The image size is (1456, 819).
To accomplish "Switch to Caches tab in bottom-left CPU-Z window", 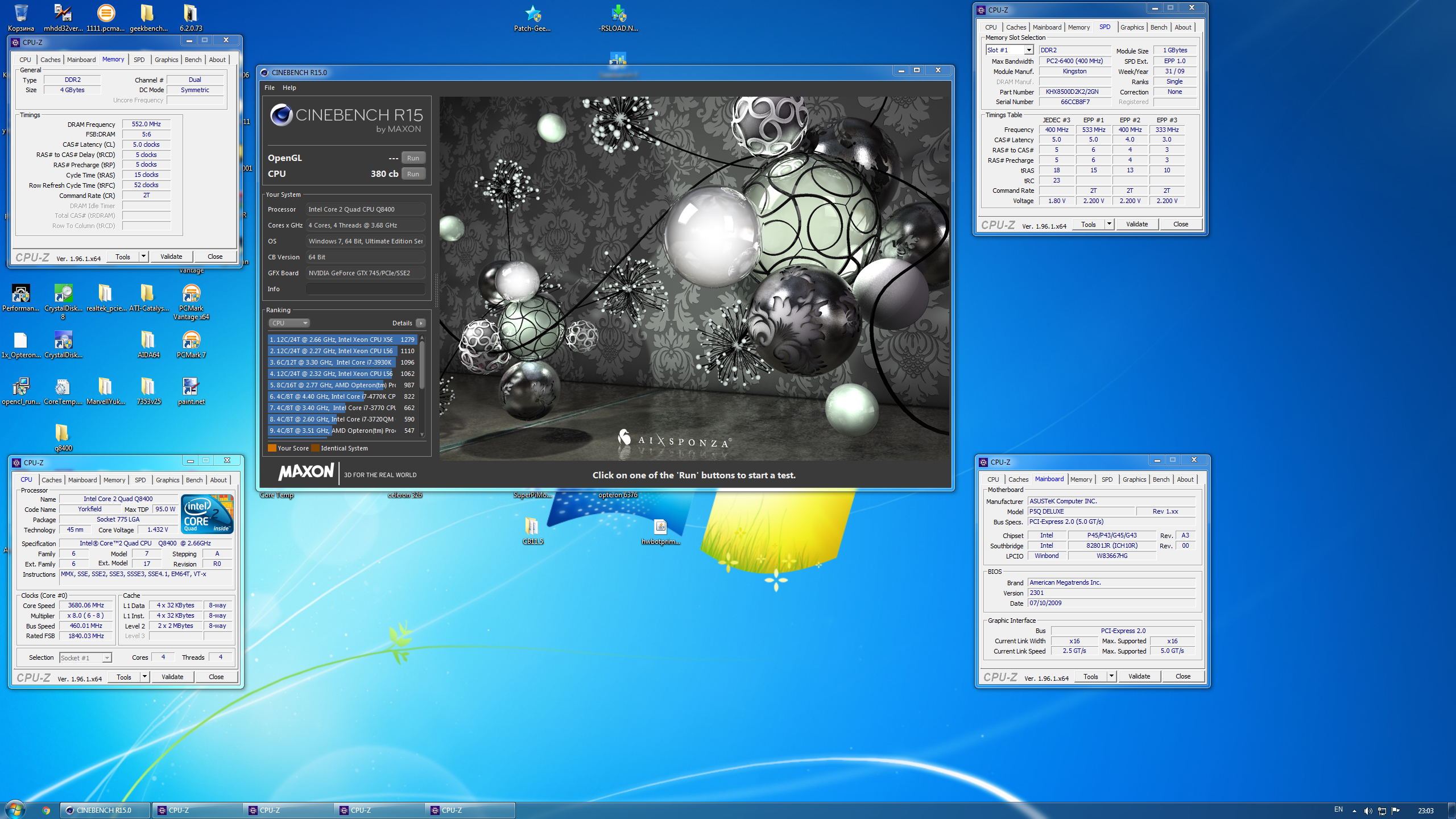I will pos(51,480).
